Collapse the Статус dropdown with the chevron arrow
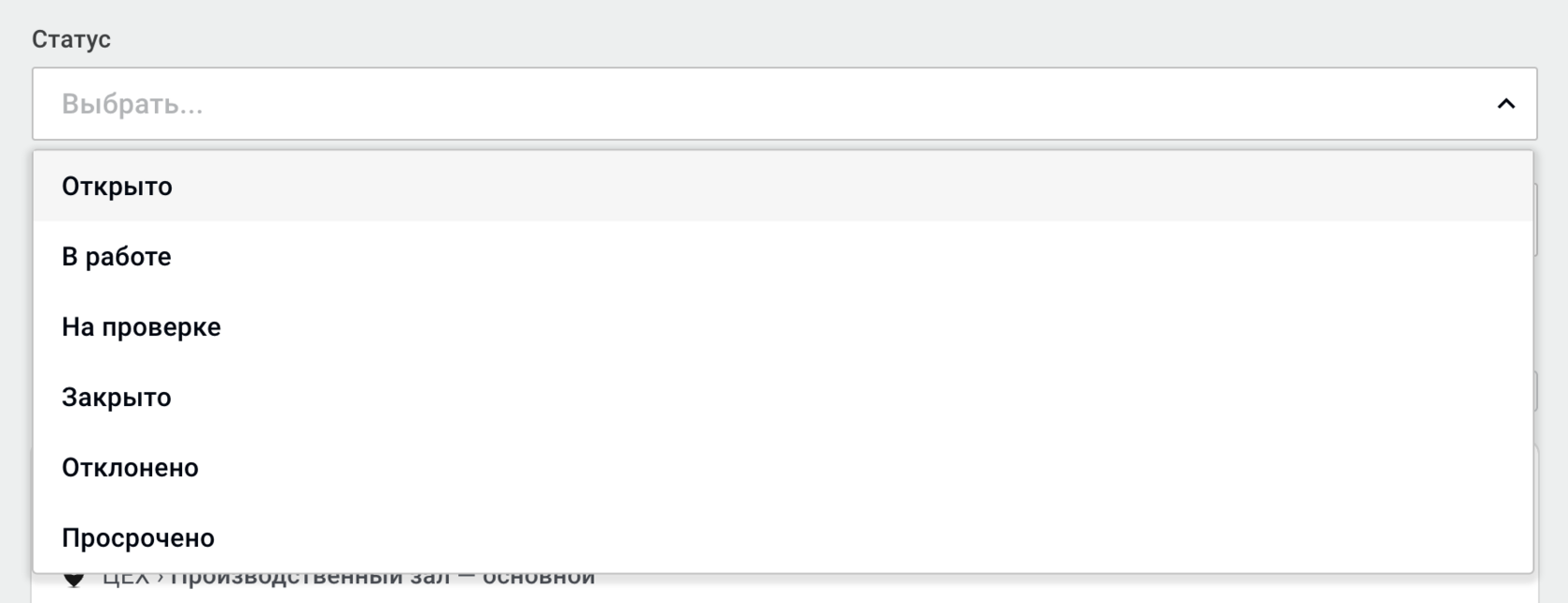The width and height of the screenshot is (1568, 603). click(1505, 104)
